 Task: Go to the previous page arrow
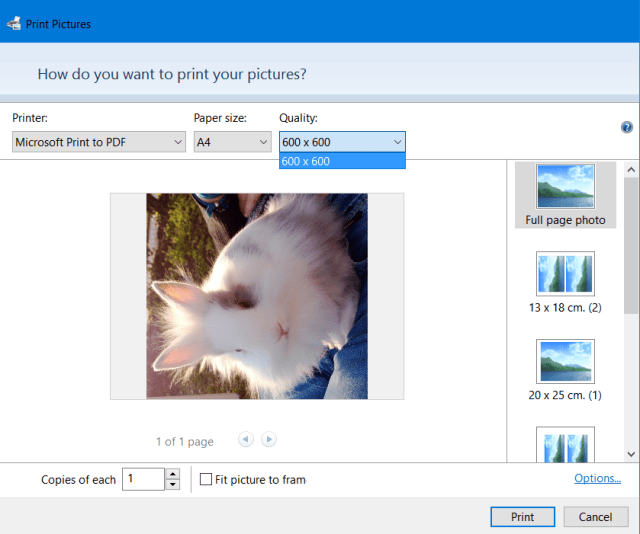point(246,439)
